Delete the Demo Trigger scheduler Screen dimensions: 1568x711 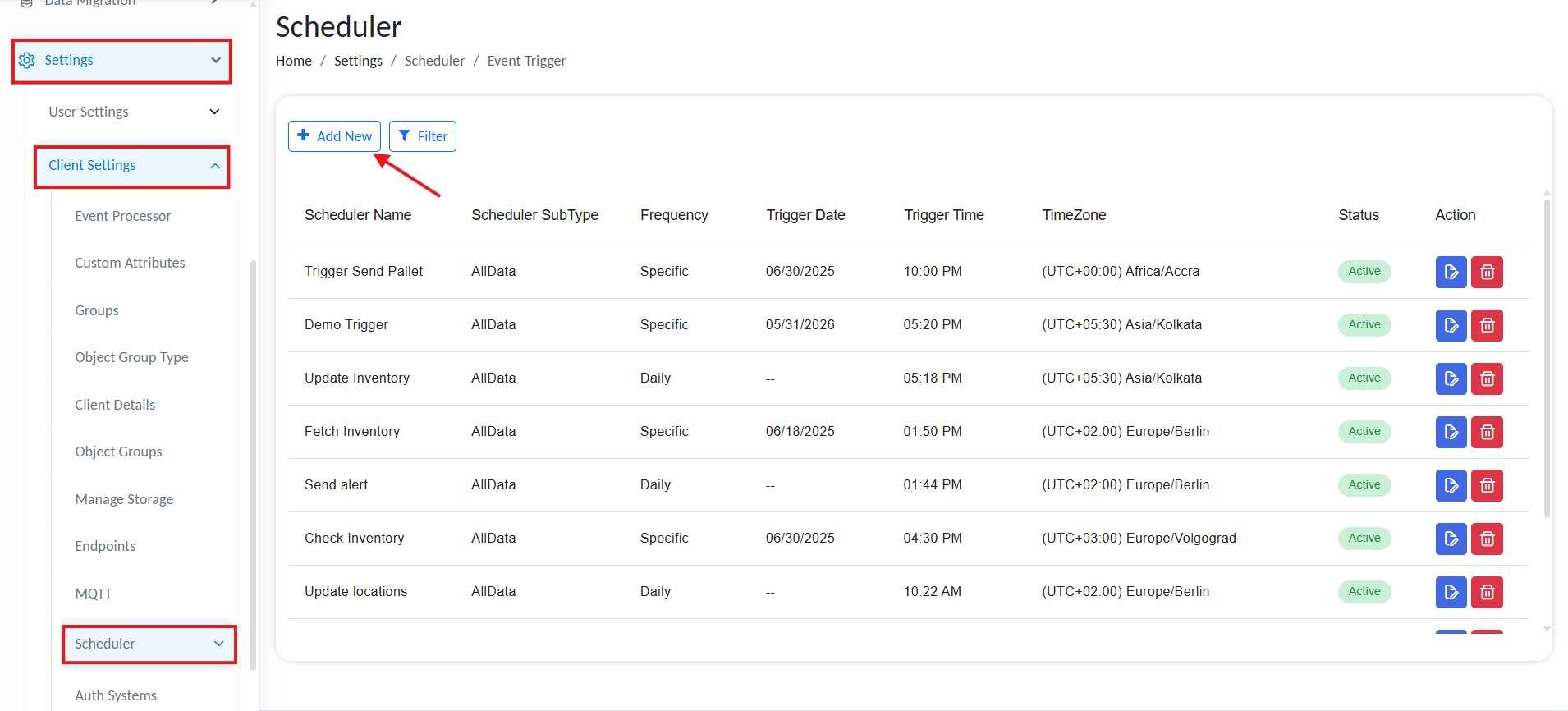point(1487,325)
